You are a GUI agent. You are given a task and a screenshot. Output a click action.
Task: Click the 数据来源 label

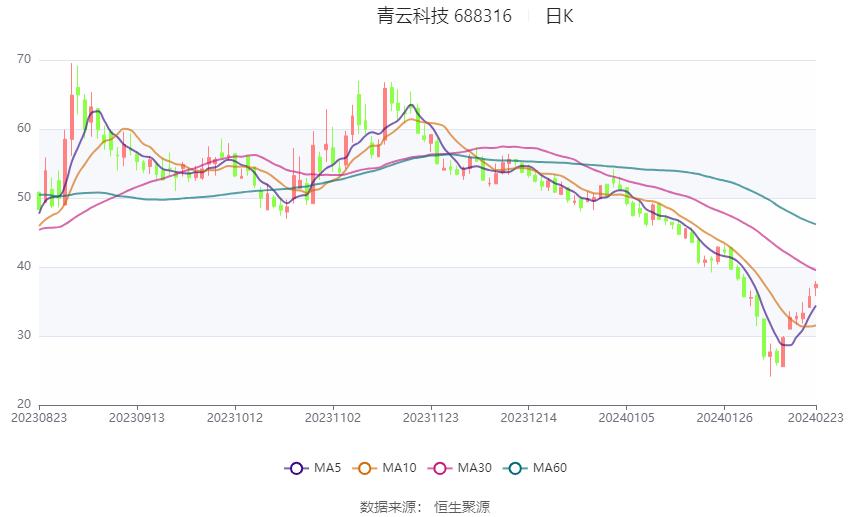coord(388,507)
